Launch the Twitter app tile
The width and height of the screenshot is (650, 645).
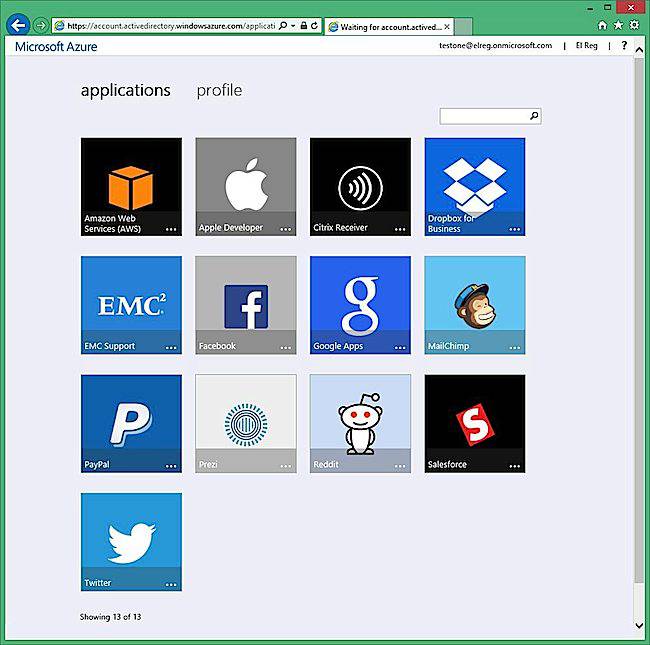[x=131, y=542]
